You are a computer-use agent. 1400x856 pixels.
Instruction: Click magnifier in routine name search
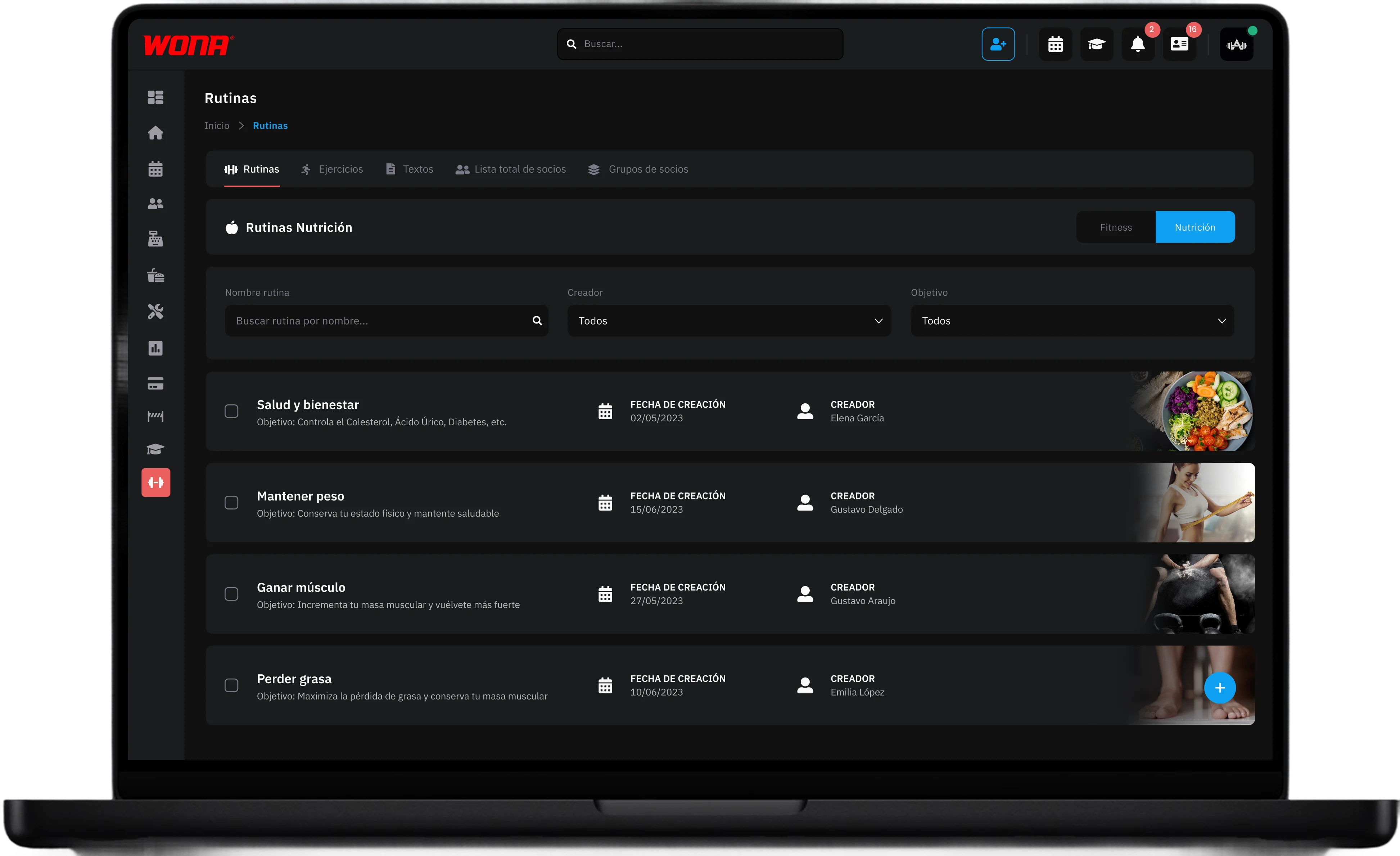point(537,321)
